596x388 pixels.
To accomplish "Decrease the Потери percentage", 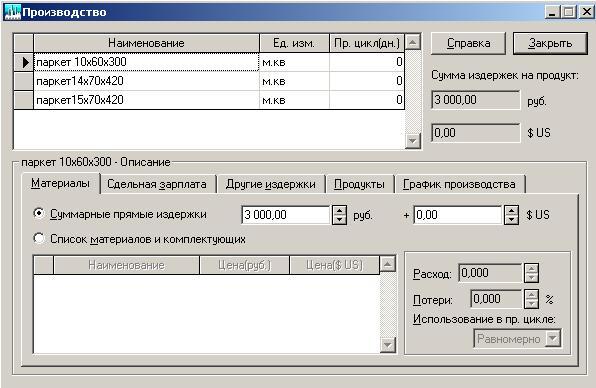I will [x=531, y=304].
